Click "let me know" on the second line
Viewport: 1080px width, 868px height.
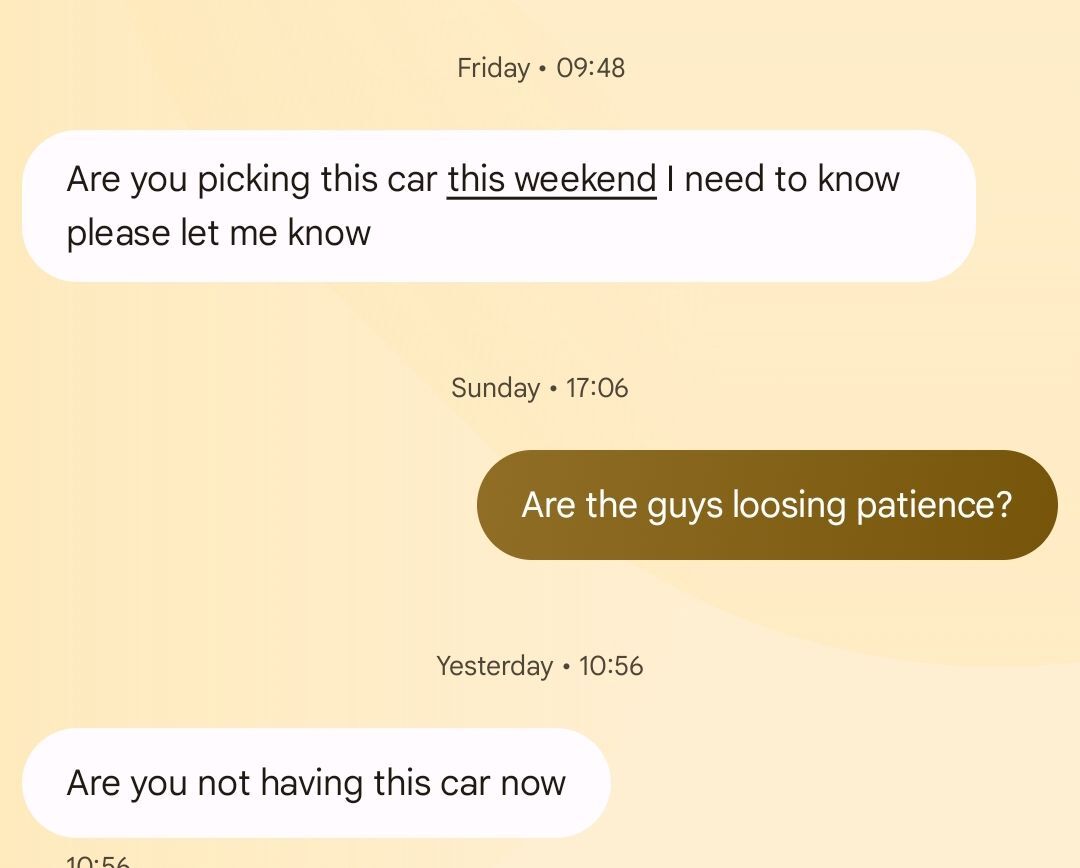click(x=276, y=233)
